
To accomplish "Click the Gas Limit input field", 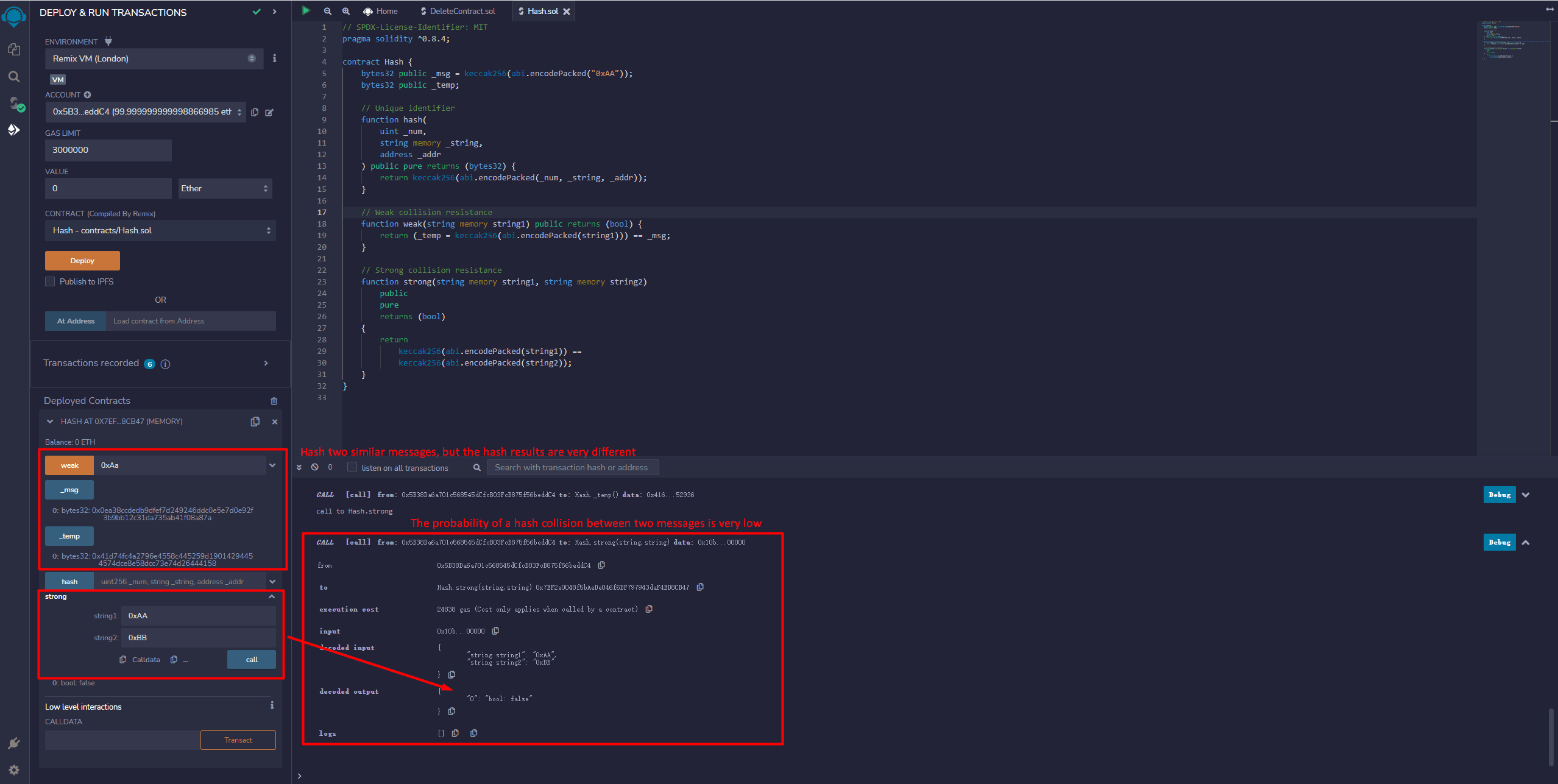I will point(108,150).
